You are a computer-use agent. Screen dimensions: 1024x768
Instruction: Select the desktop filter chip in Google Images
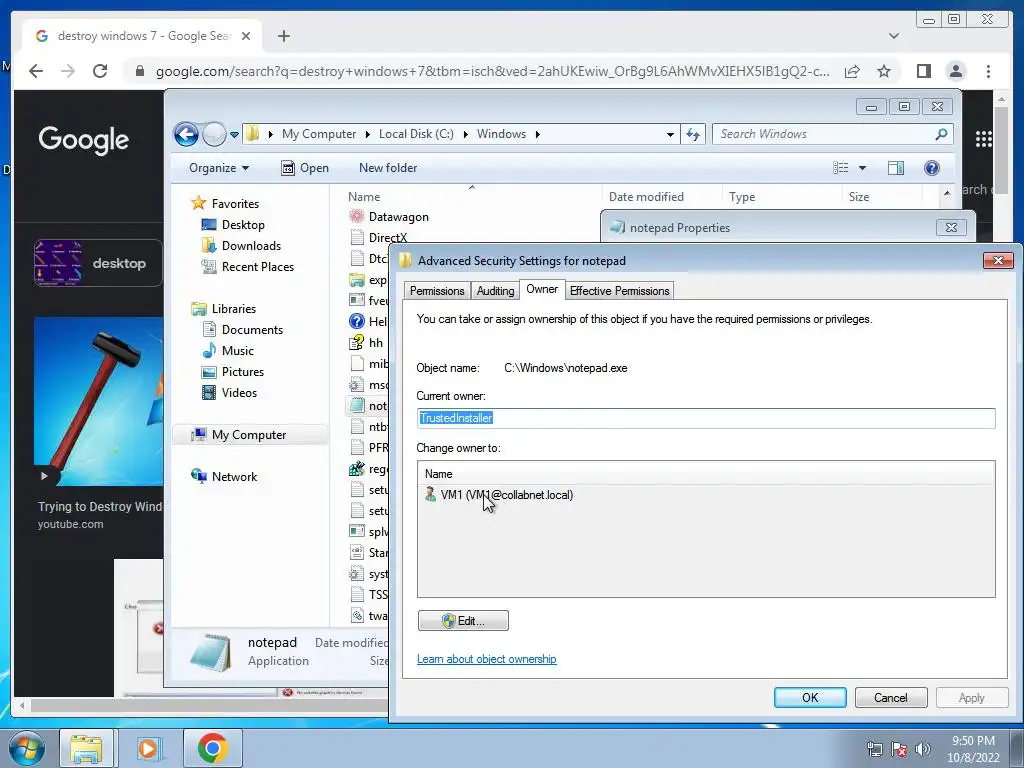click(x=98, y=263)
